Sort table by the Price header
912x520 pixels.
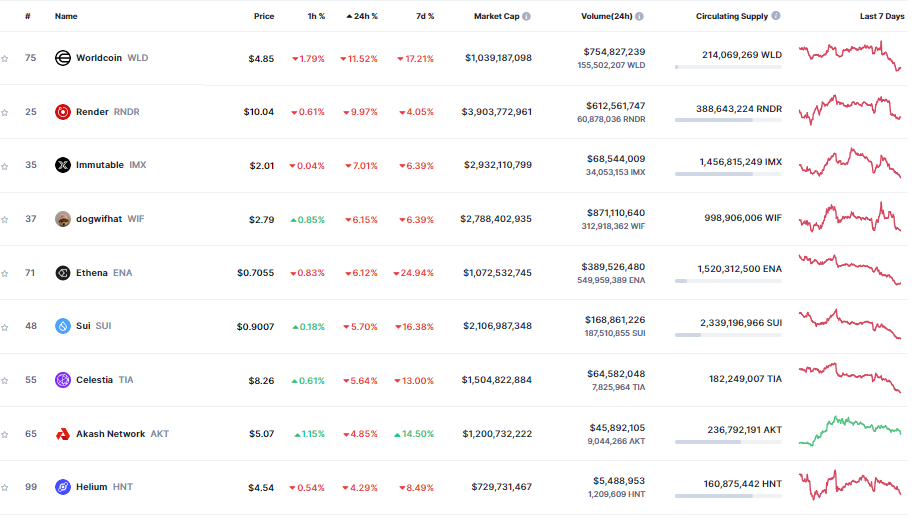click(264, 17)
